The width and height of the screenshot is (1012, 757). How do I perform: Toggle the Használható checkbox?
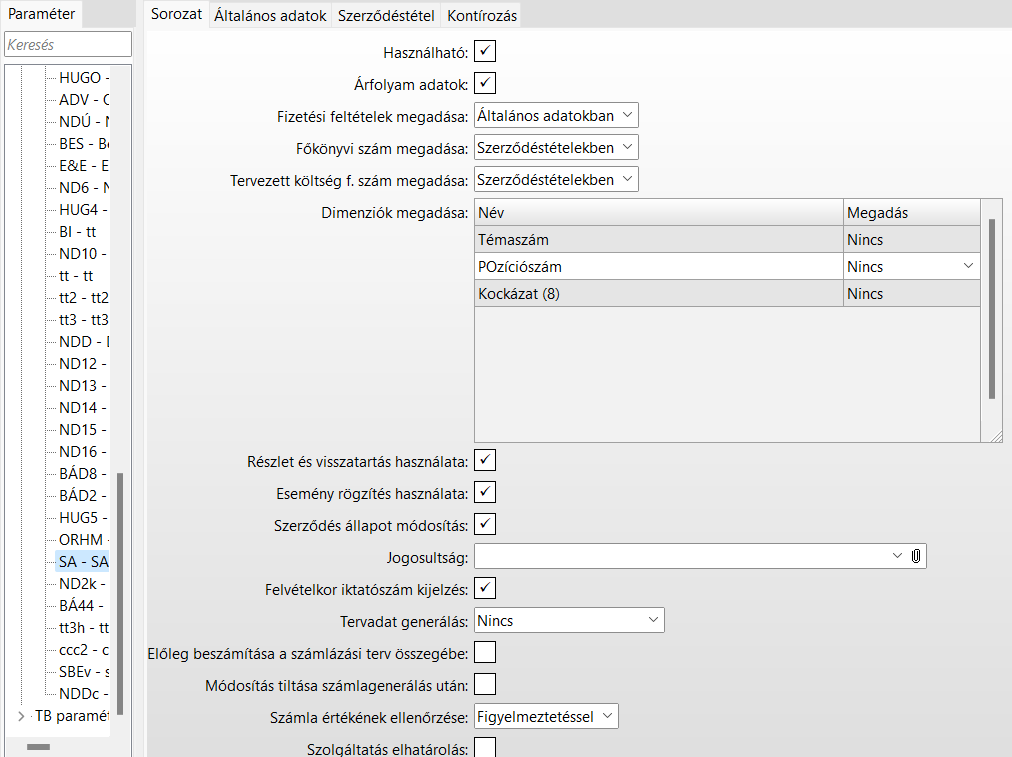(x=485, y=52)
